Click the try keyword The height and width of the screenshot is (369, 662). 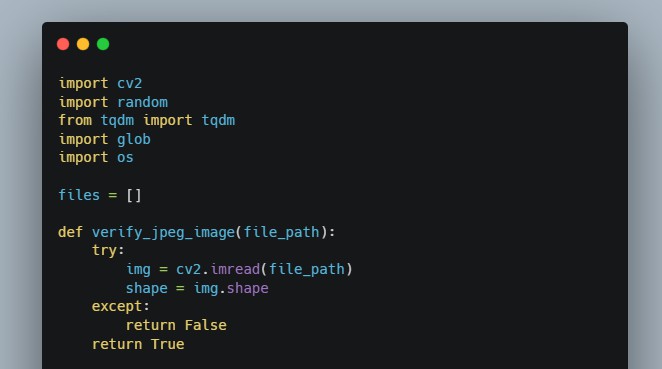(104, 251)
